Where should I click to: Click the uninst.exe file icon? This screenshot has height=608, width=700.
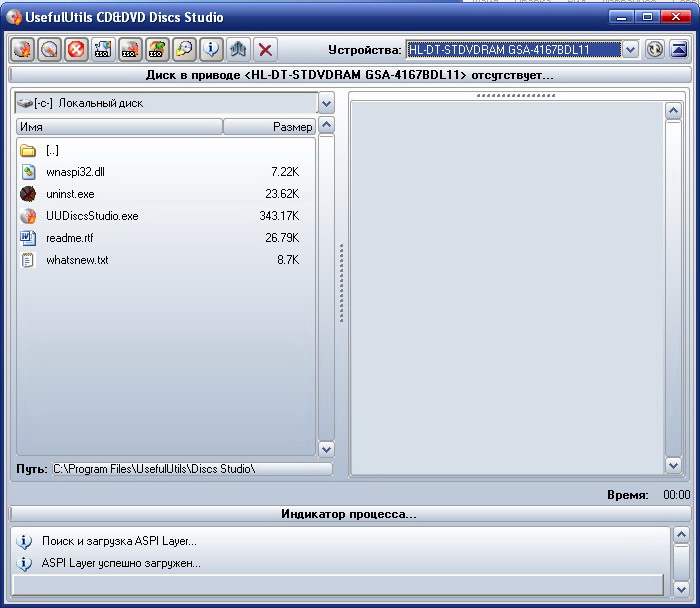click(x=28, y=194)
